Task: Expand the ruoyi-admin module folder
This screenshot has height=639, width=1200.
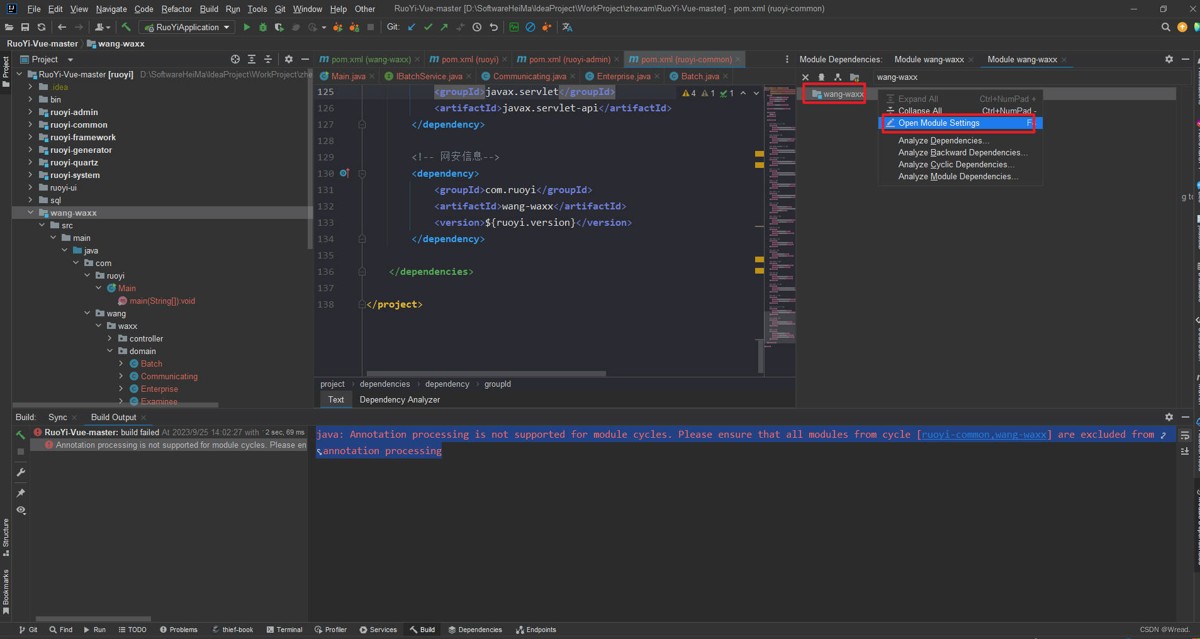Action: [x=31, y=112]
